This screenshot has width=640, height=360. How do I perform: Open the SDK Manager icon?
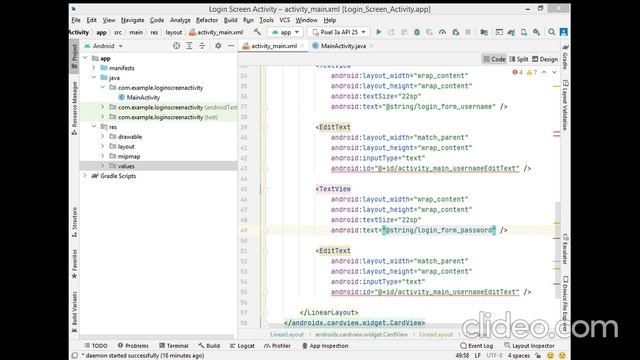coord(536,32)
